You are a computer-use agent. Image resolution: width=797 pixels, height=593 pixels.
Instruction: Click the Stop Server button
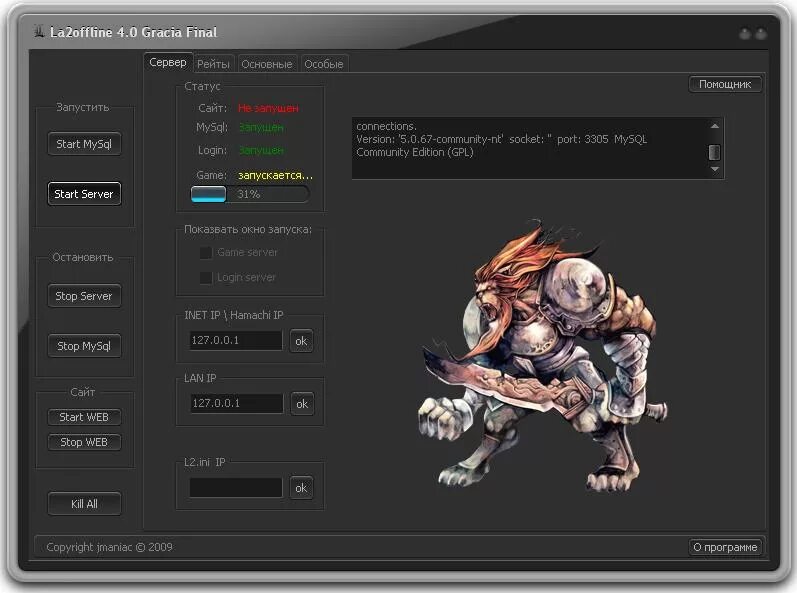[x=84, y=296]
